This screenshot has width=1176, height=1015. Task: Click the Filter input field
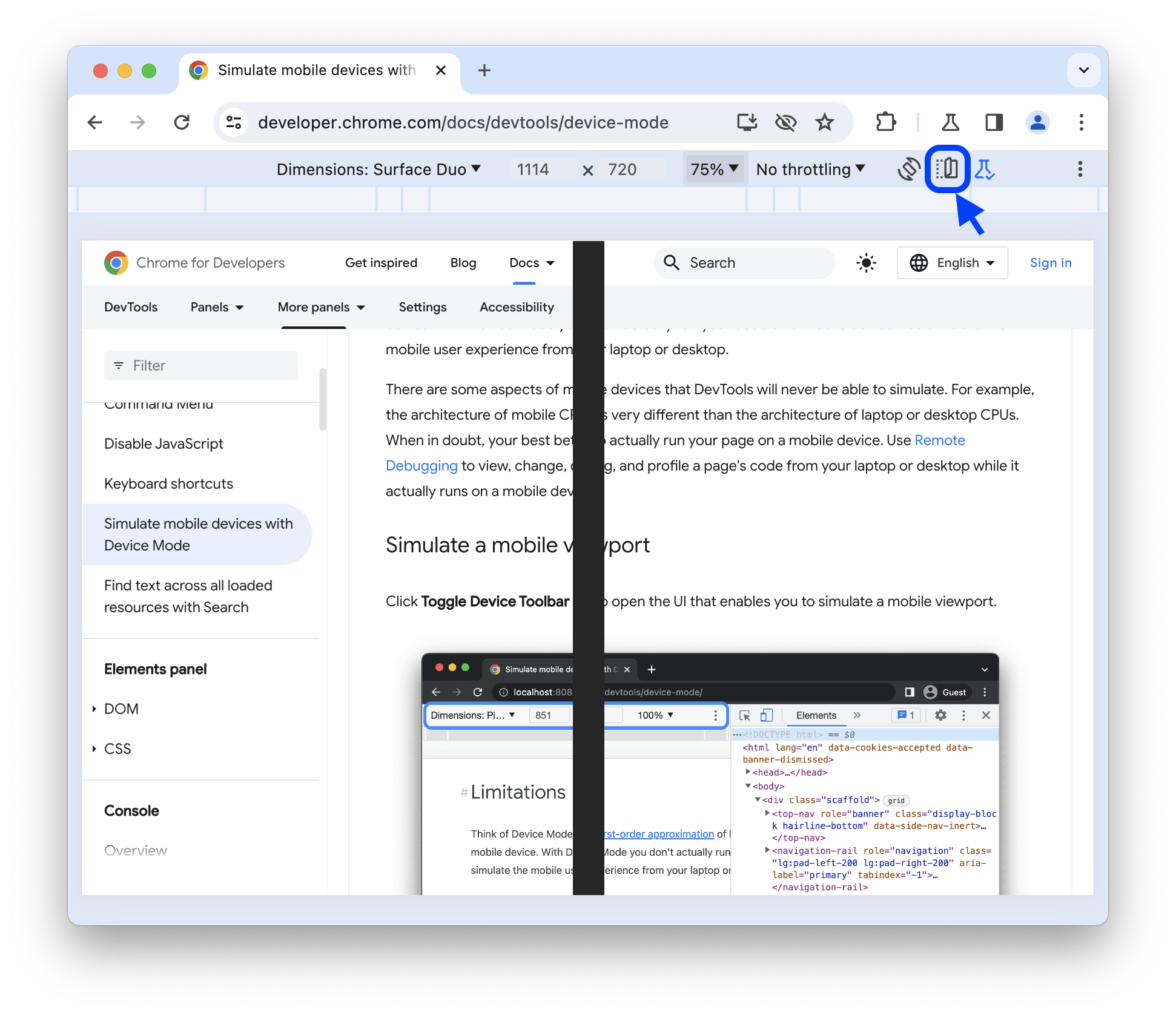tap(200, 365)
